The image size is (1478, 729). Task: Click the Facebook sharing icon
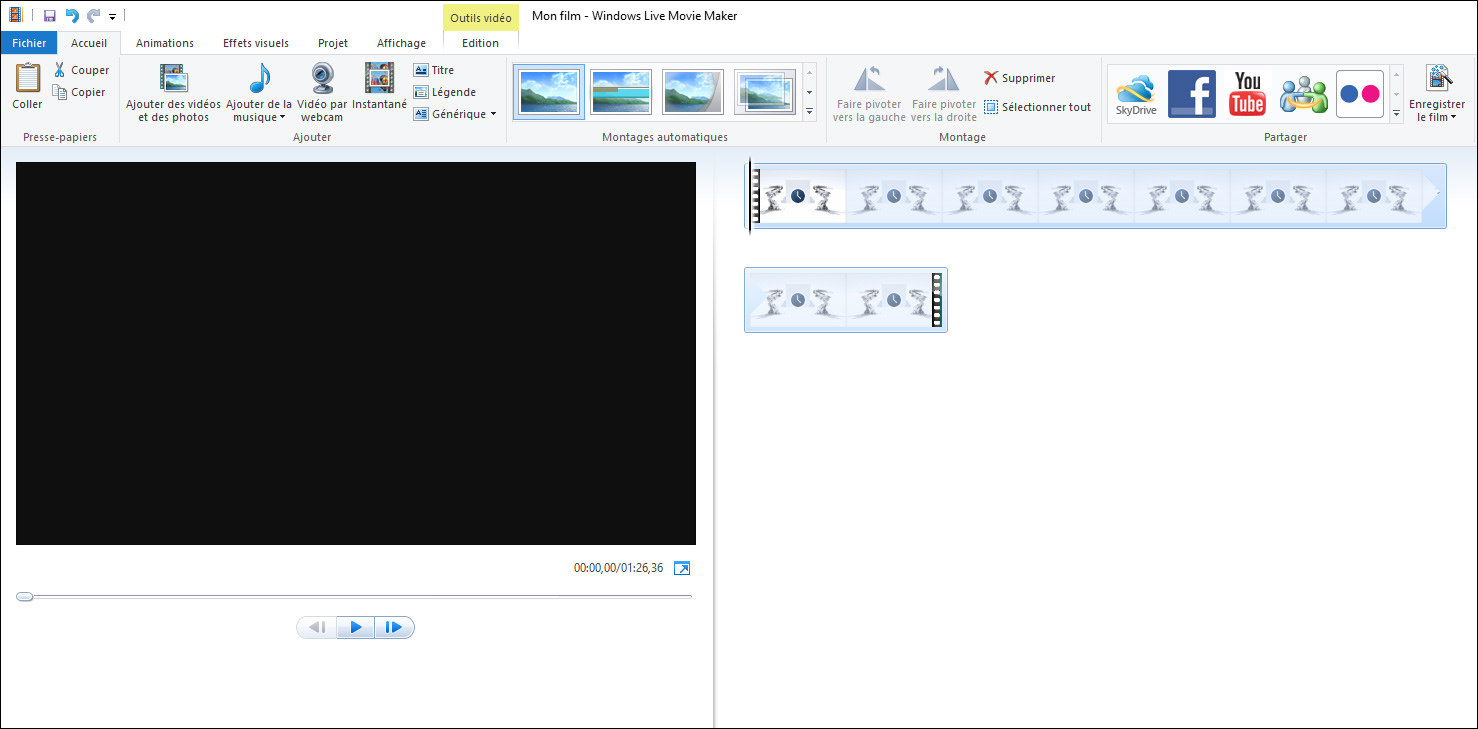[x=1191, y=93]
